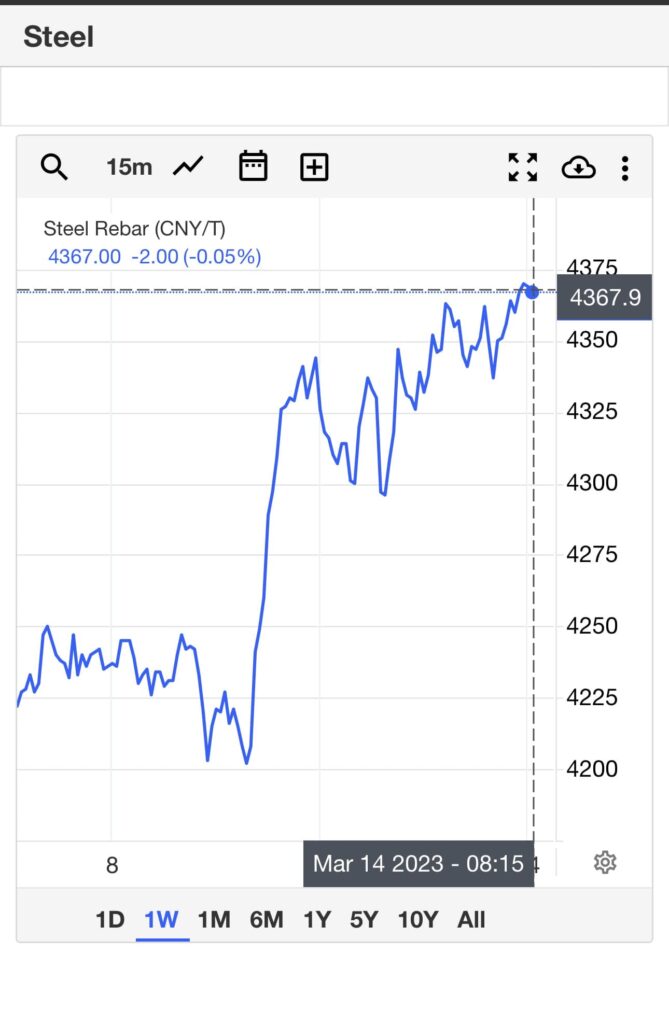Screen dimensions: 669x1024
Task: Switch to 1M time range
Action: pyautogui.click(x=214, y=919)
